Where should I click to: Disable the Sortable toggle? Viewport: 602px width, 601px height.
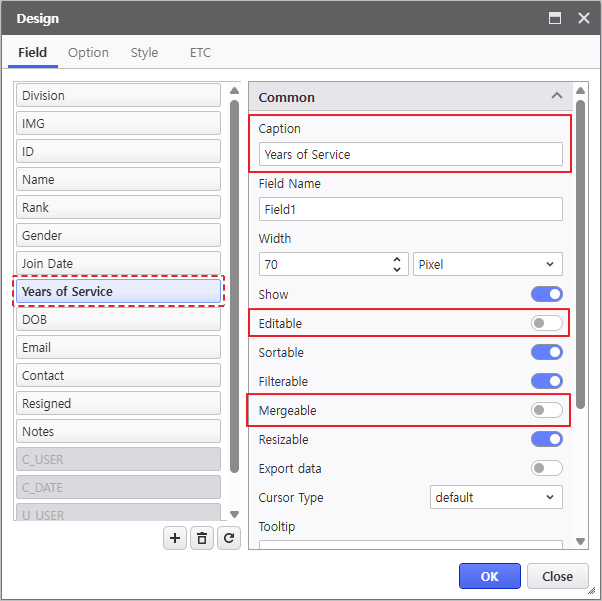pyautogui.click(x=547, y=352)
